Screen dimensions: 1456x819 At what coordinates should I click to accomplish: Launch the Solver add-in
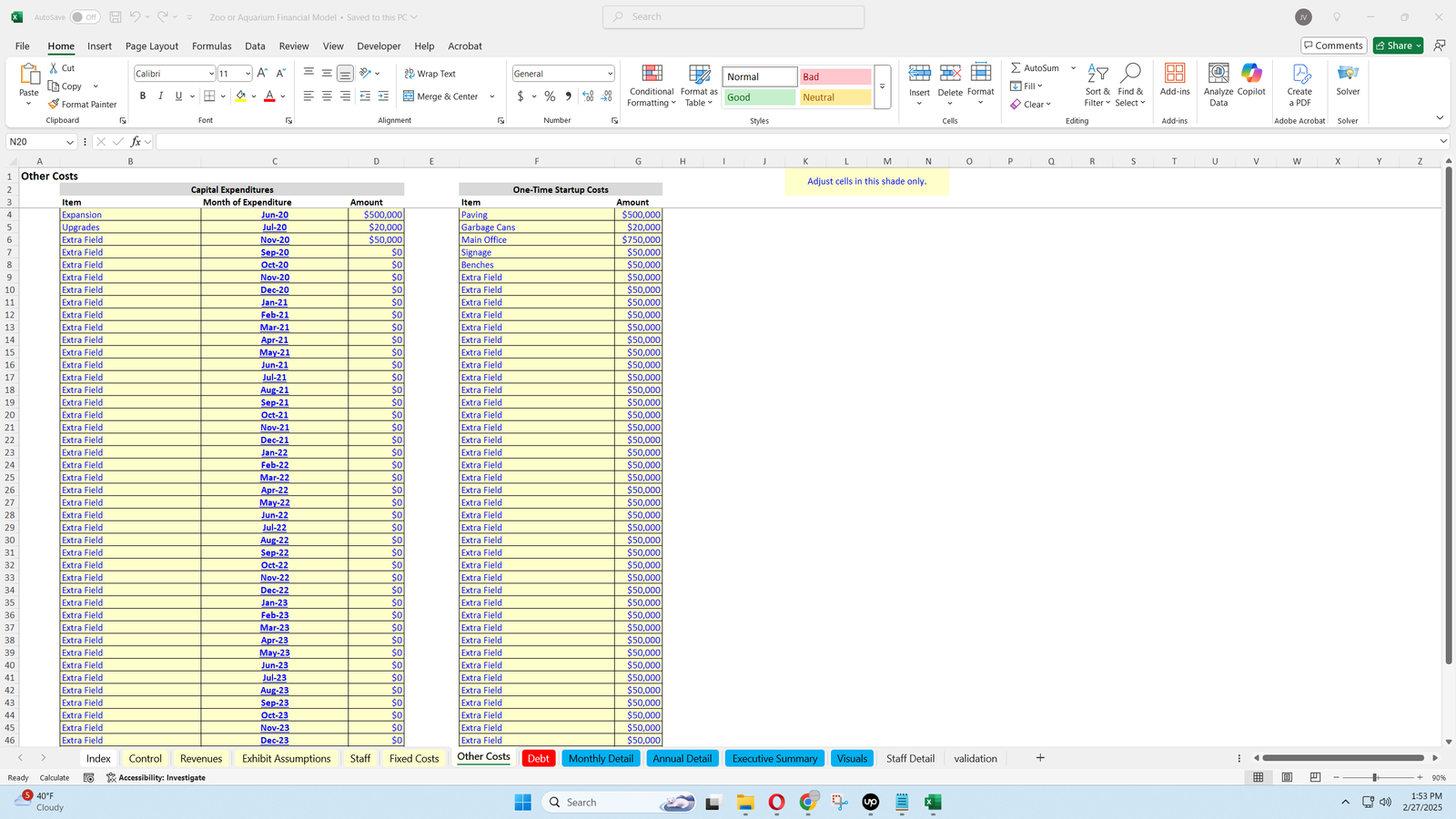click(1348, 80)
